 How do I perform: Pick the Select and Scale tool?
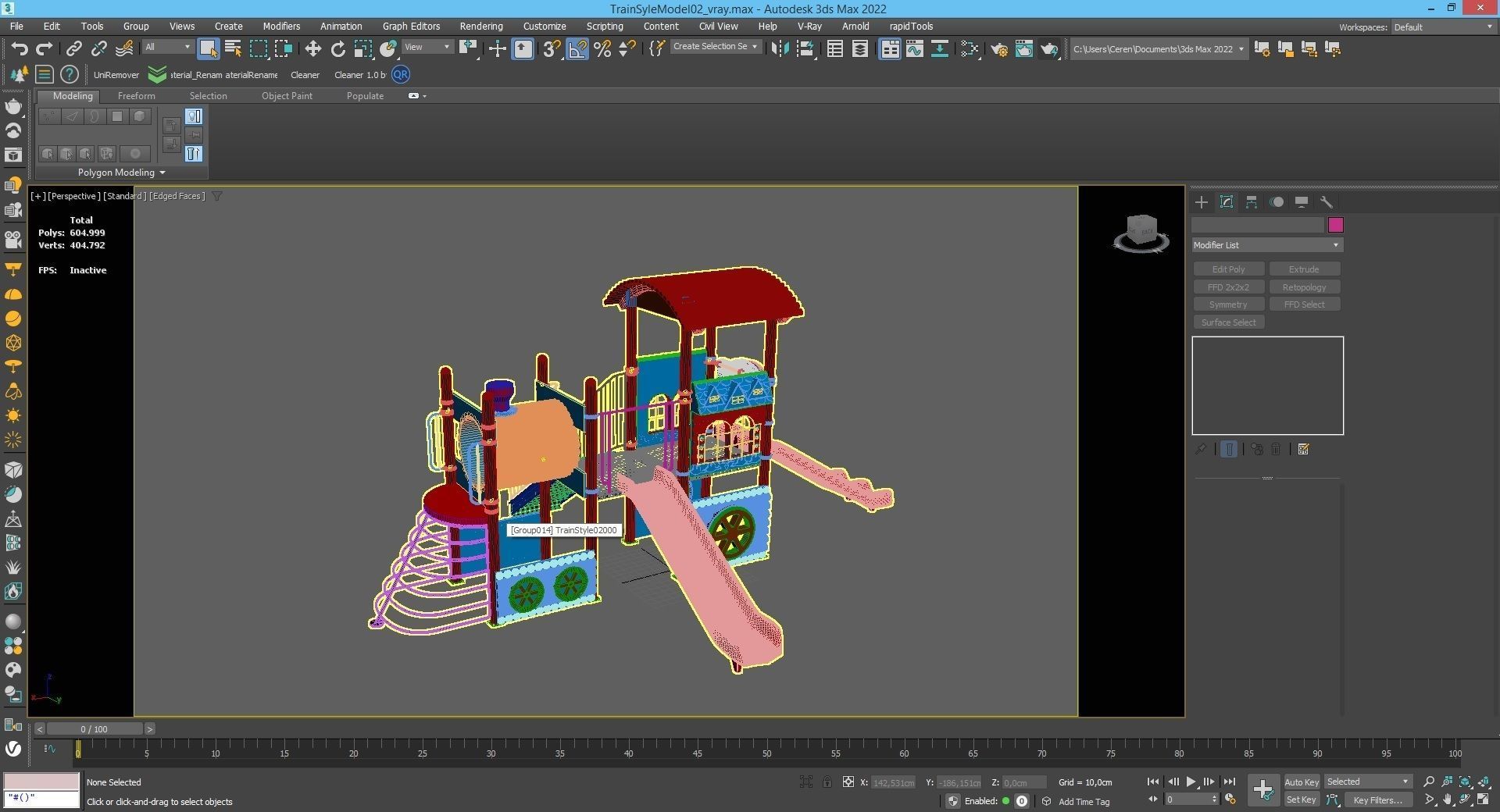tap(362, 48)
